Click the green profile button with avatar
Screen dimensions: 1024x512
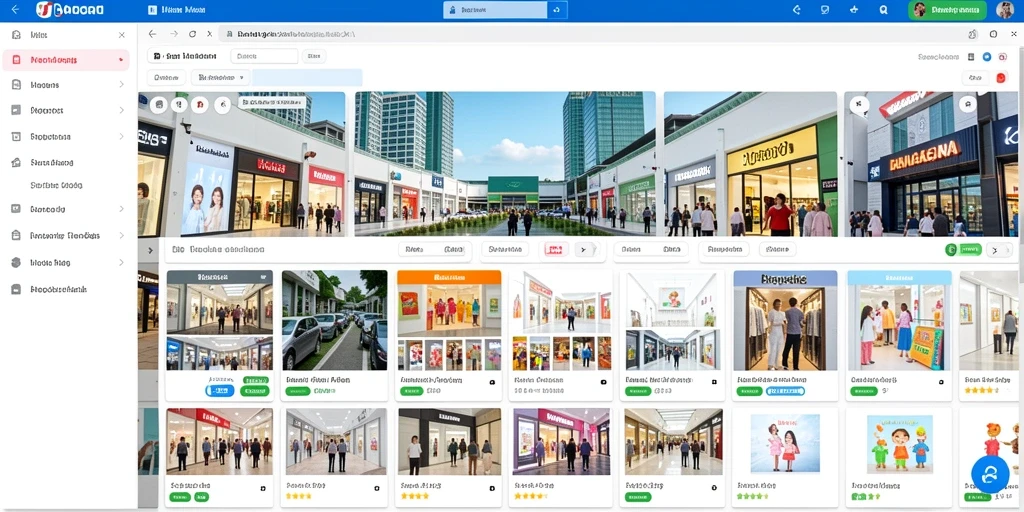tap(946, 10)
